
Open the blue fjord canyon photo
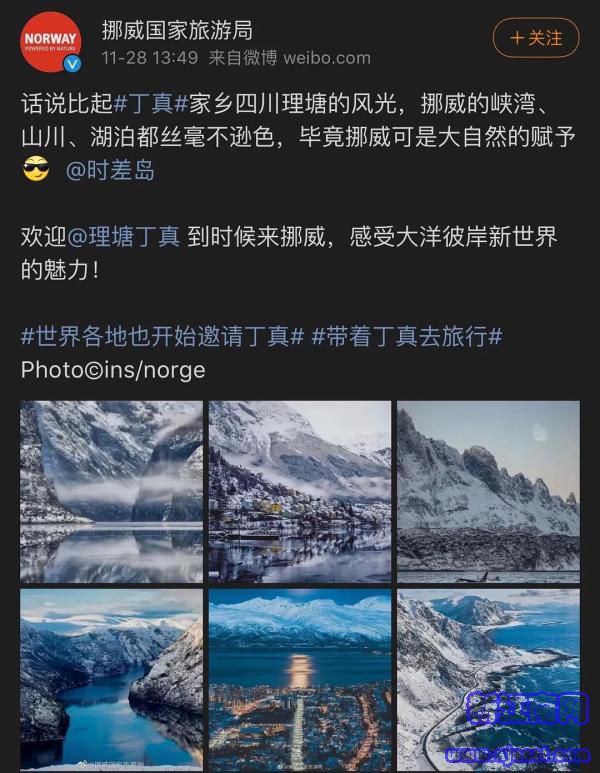111,680
